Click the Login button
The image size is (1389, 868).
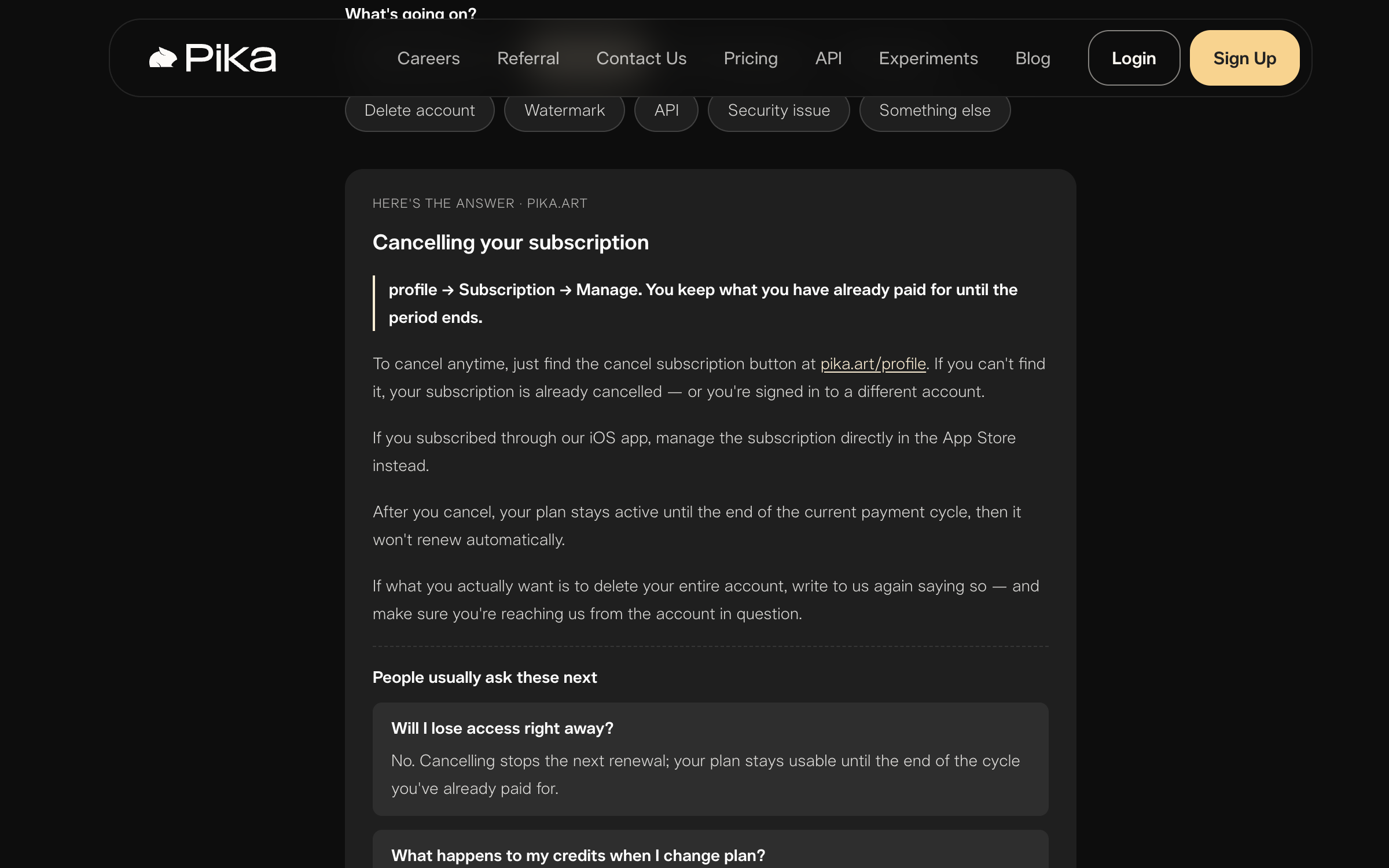pyautogui.click(x=1134, y=58)
